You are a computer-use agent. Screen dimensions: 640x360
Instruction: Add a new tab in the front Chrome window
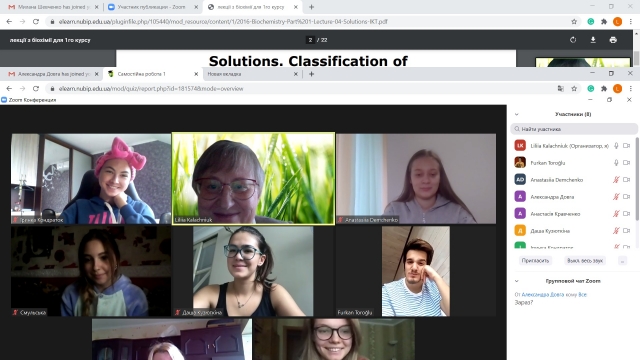coord(311,74)
